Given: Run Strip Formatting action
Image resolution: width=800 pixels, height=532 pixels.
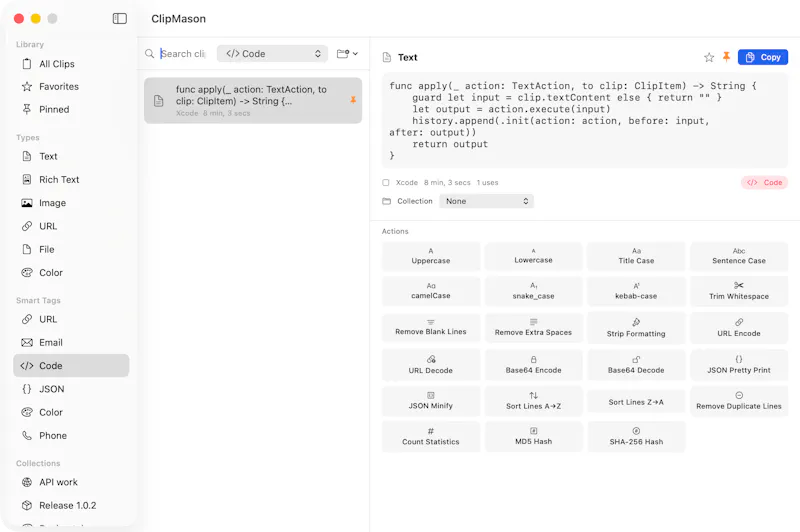Looking at the screenshot, I should (636, 327).
